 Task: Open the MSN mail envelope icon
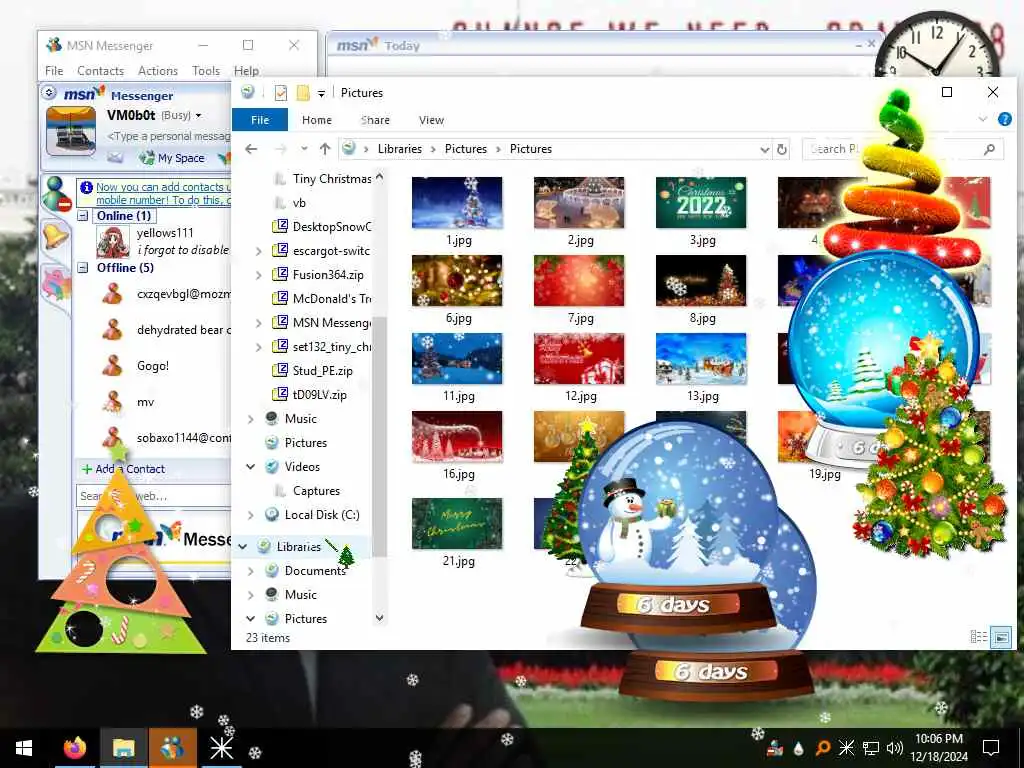coord(115,157)
